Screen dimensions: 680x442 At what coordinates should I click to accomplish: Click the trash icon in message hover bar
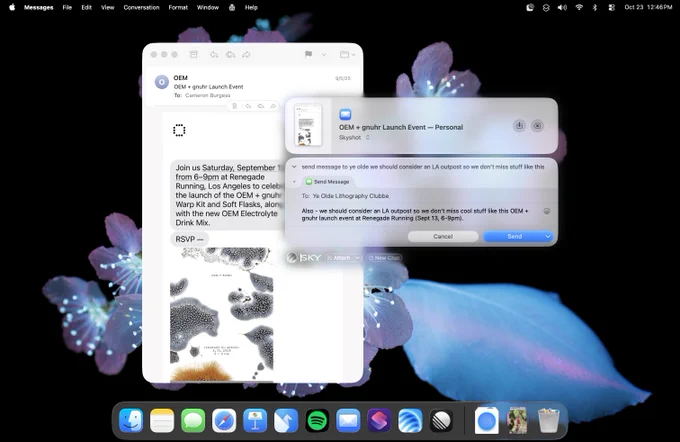(x=235, y=106)
